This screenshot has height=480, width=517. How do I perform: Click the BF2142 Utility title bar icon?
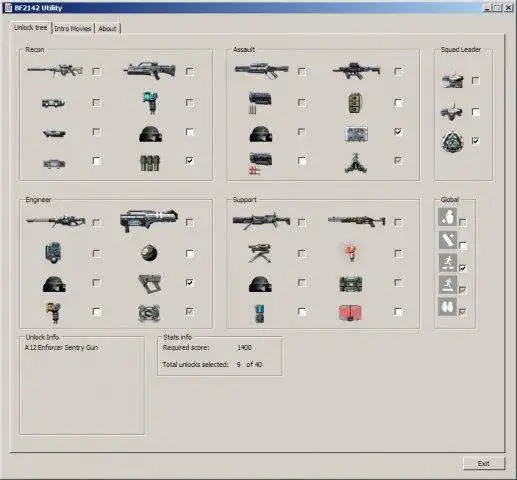8,8
